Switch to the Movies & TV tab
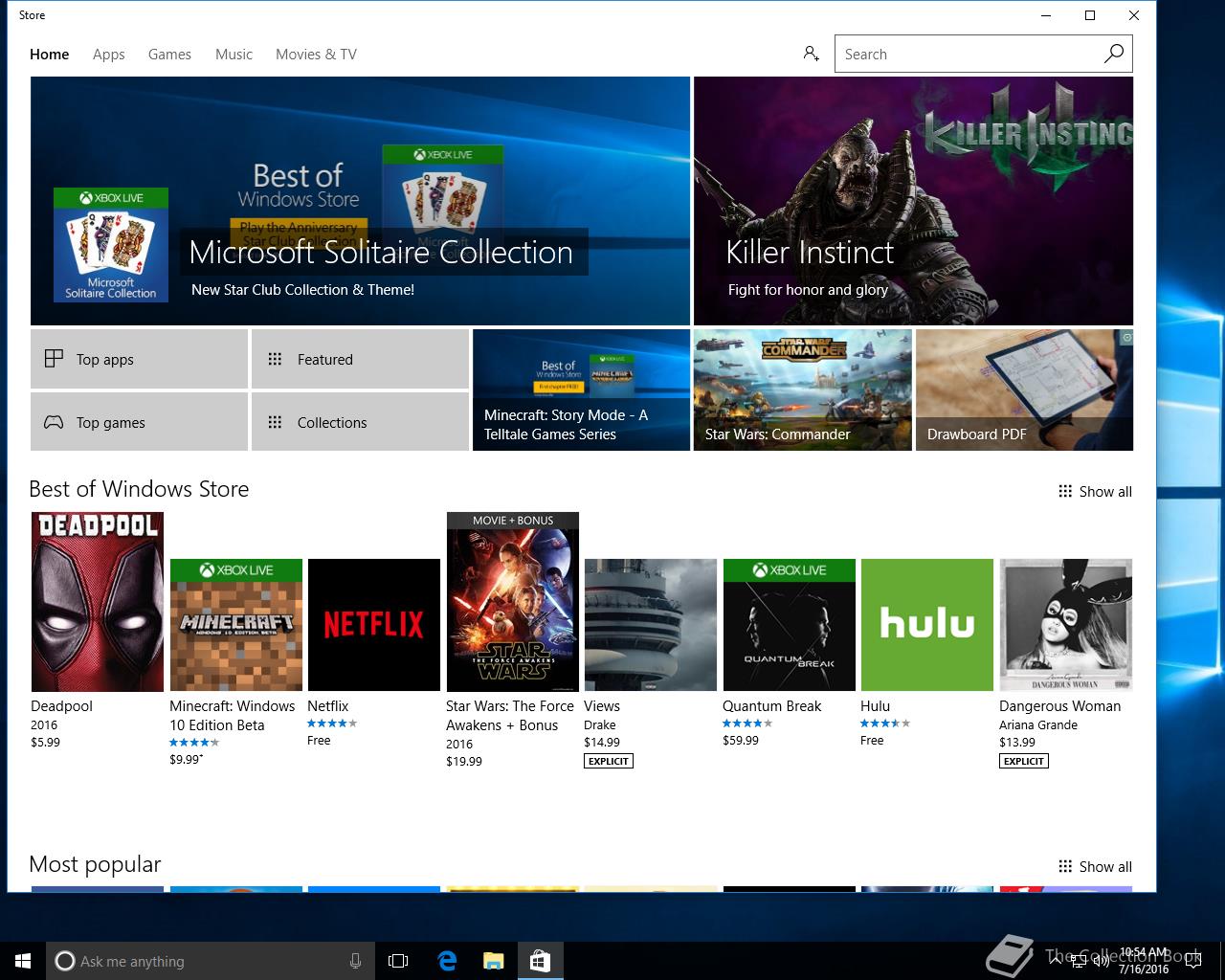Screen dimensions: 1225x980 click(316, 55)
